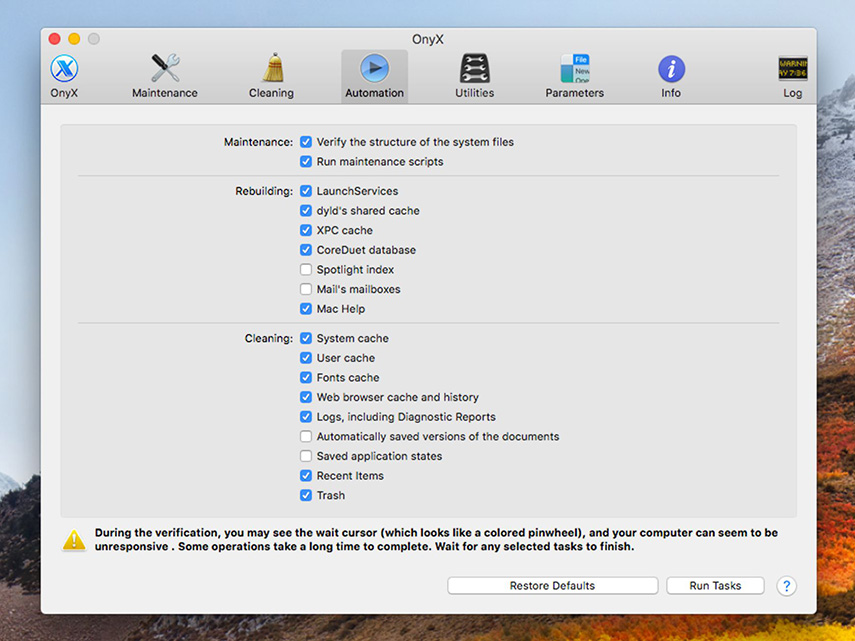
Task: Uncheck Web browser cache and history
Action: click(x=306, y=397)
